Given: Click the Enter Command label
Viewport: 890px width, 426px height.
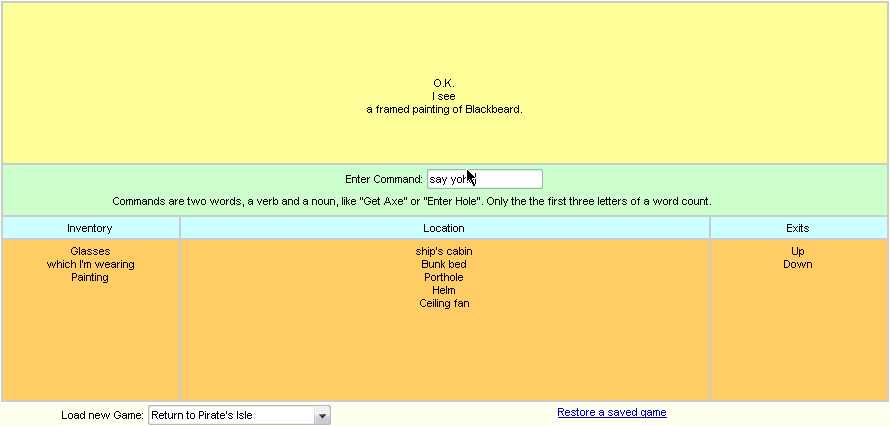Looking at the screenshot, I should pos(384,180).
